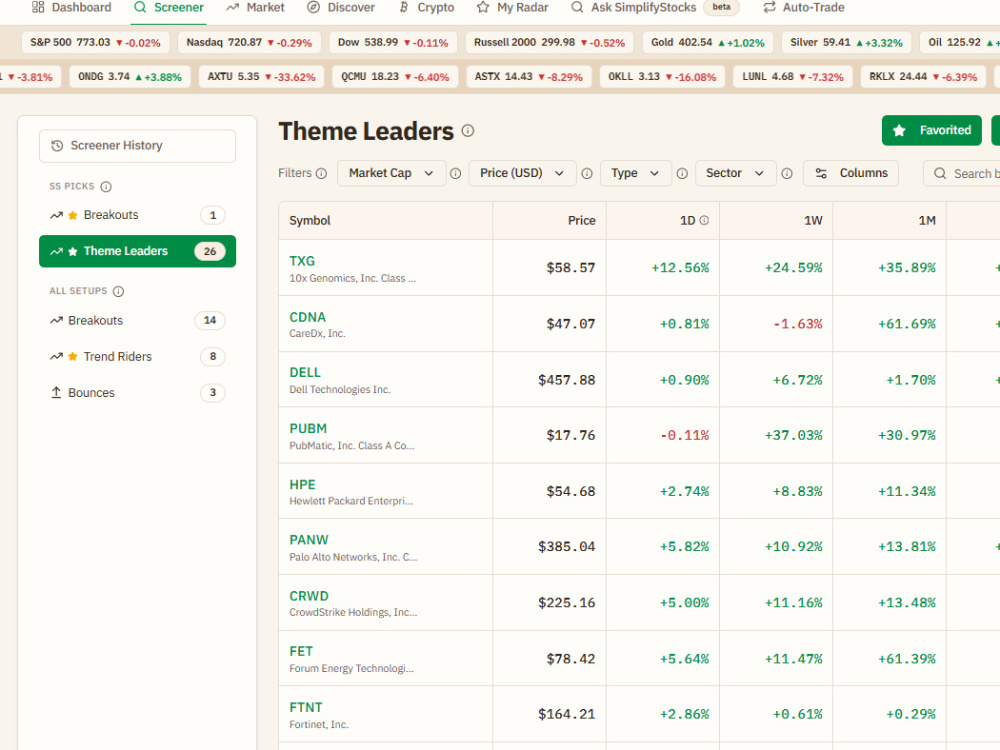1000x750 pixels.
Task: Click the ONDG ticker chip
Action: 129,77
